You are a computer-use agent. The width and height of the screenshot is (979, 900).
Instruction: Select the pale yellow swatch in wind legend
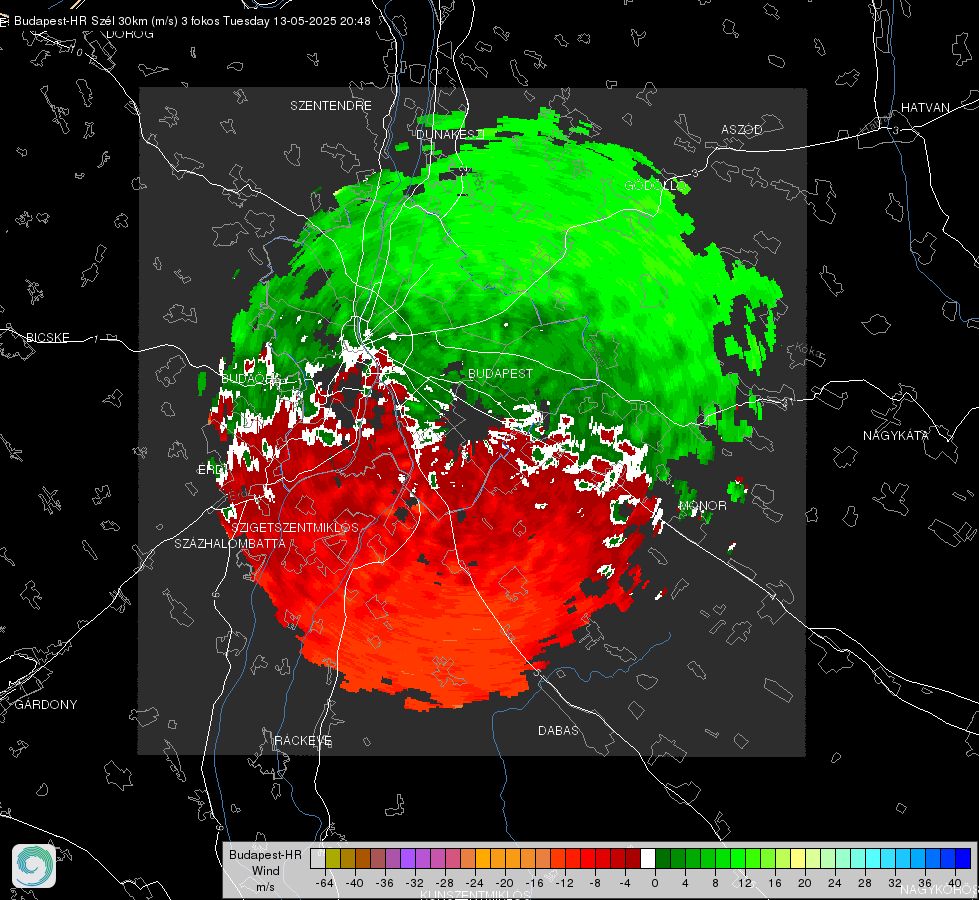(x=798, y=859)
